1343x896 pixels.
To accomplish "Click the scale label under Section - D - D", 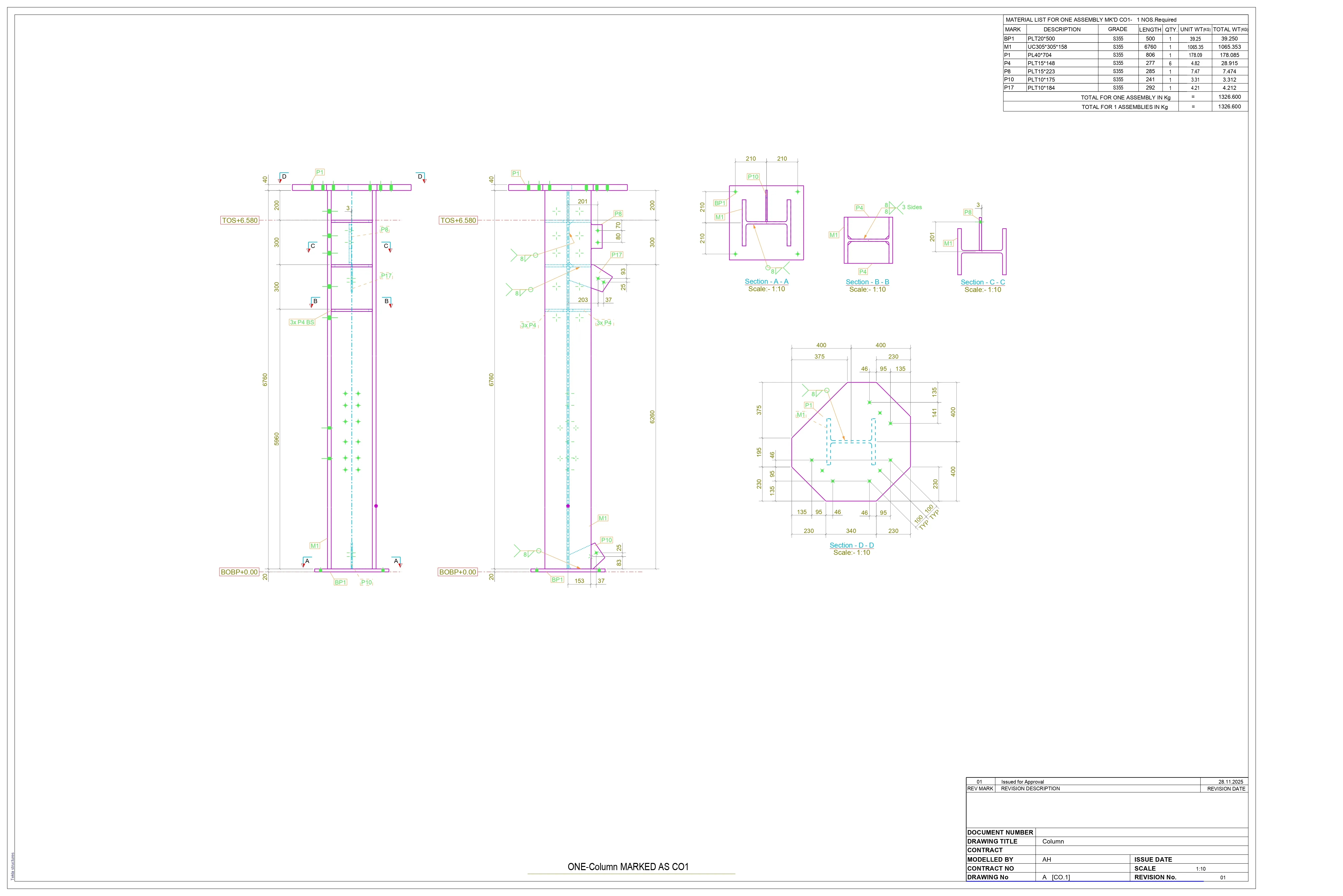I will click(x=851, y=553).
